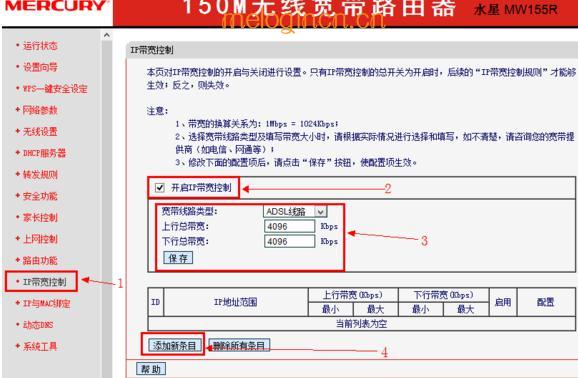Click the 帮助 button

pos(151,369)
